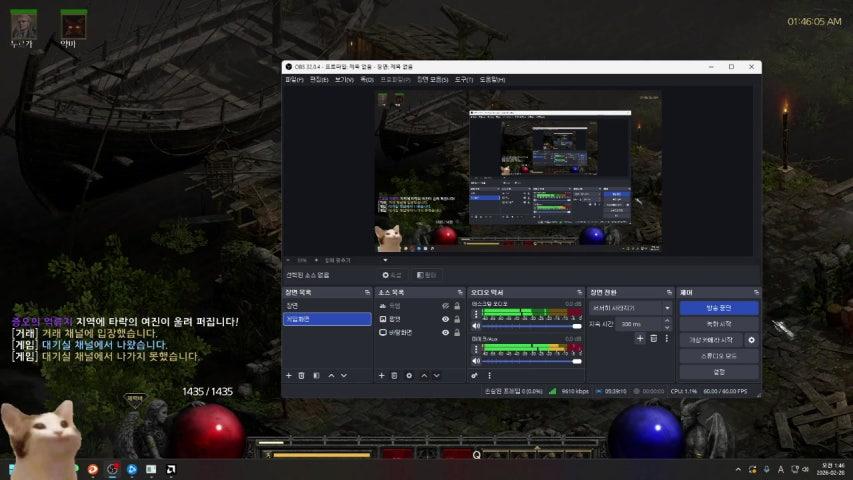Remove scene transition with trash icon

pyautogui.click(x=653, y=339)
